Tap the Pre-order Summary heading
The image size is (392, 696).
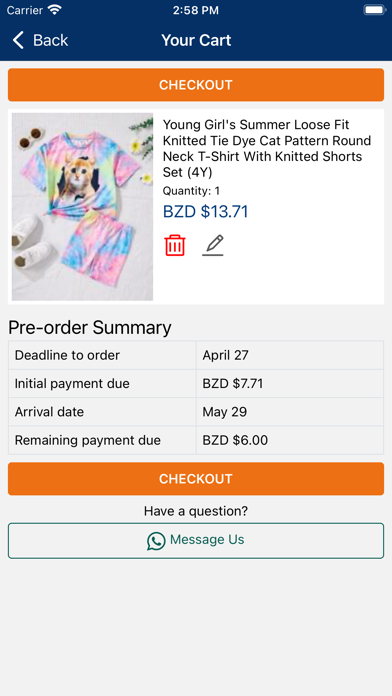pos(90,328)
